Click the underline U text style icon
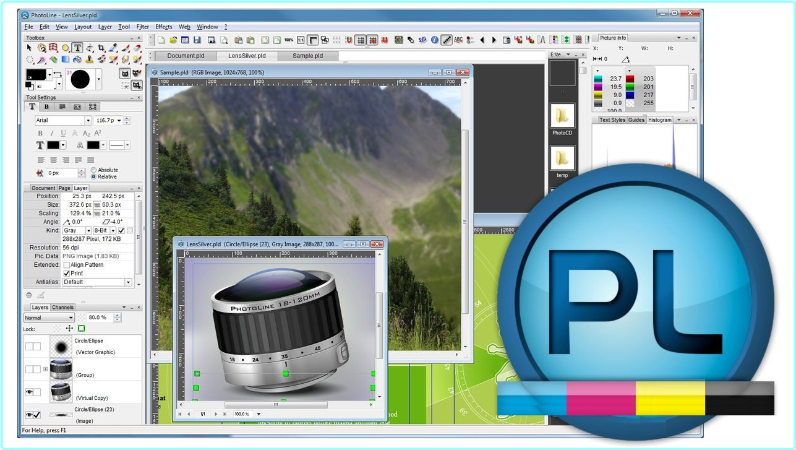The image size is (796, 450). coord(63,133)
